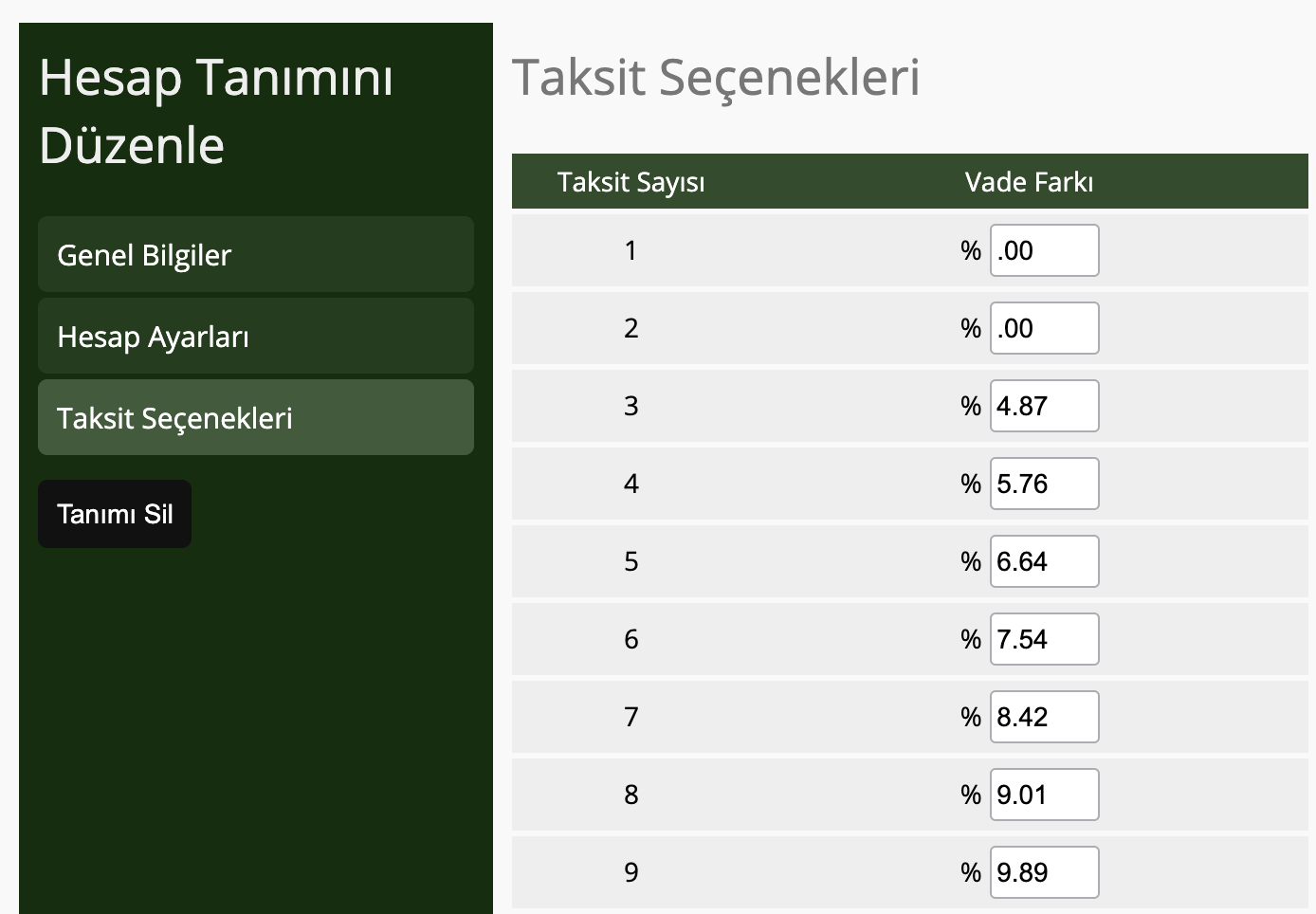Switch to Hesap Ayarları section
Viewport: 1316px width, 914px height.
coord(255,337)
